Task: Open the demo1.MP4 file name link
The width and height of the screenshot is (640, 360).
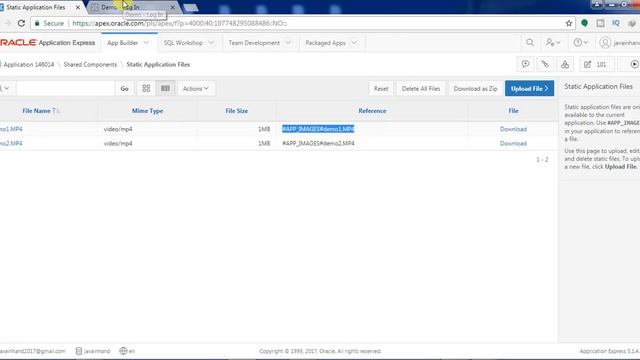Action: pyautogui.click(x=11, y=129)
